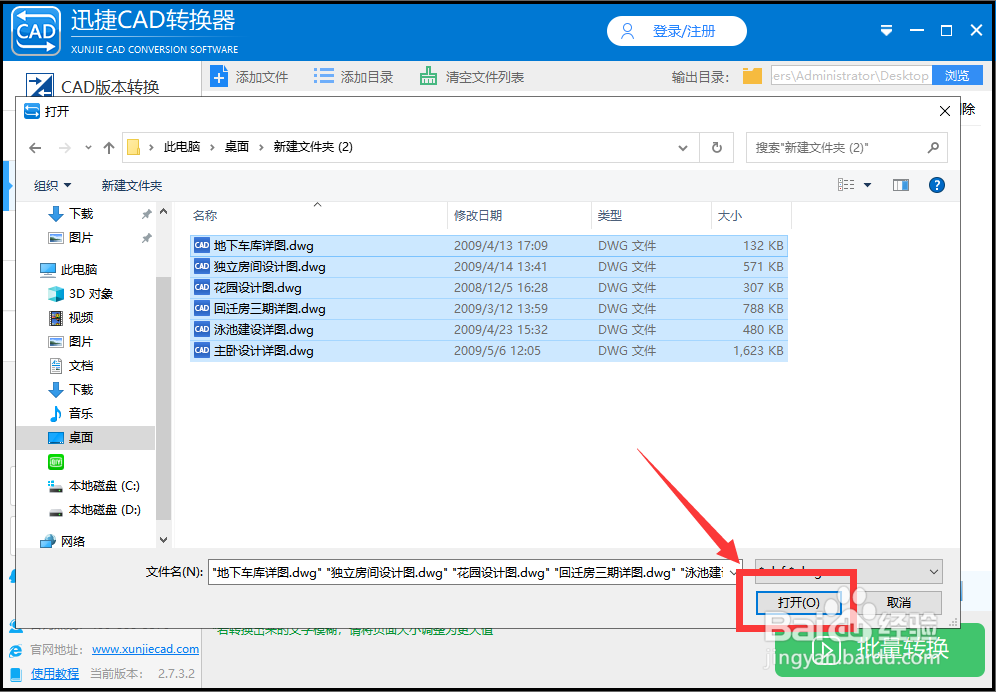The image size is (996, 692).
Task: Open www.xunjiecad.com website link
Action: 145,649
